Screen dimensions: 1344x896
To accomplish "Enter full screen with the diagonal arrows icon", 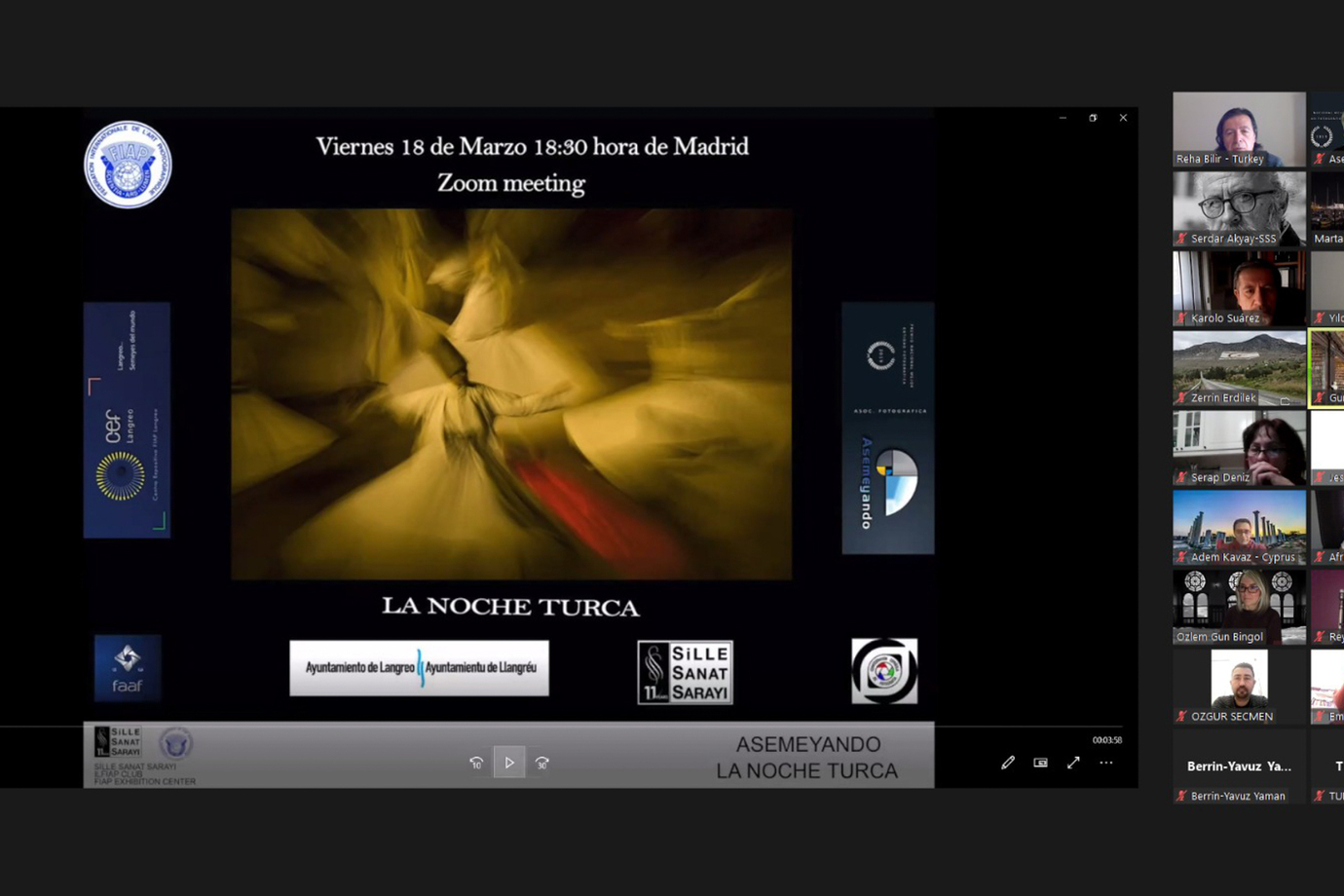I will [x=1073, y=763].
